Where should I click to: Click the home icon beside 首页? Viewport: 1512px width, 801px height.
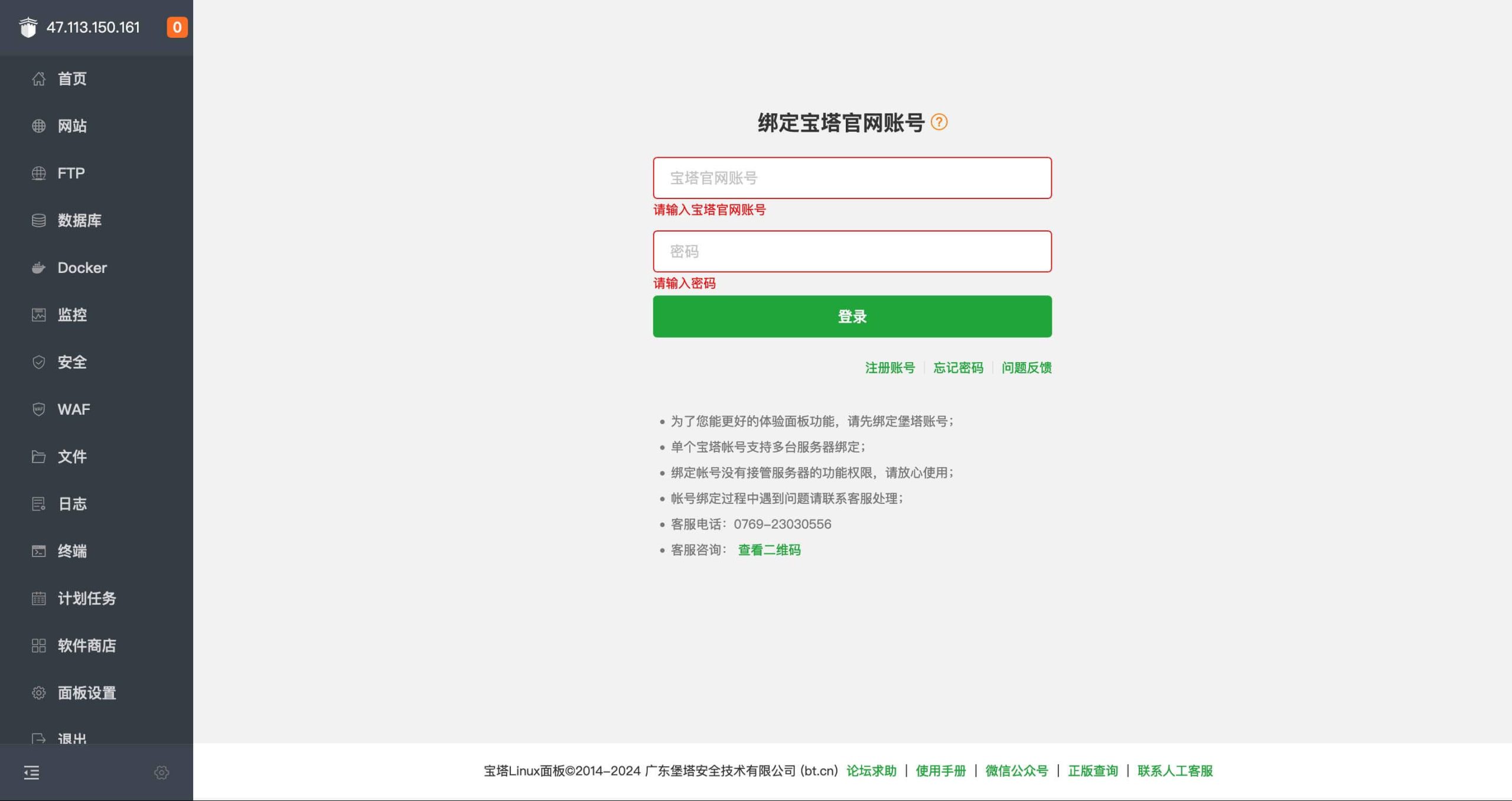pyautogui.click(x=38, y=79)
